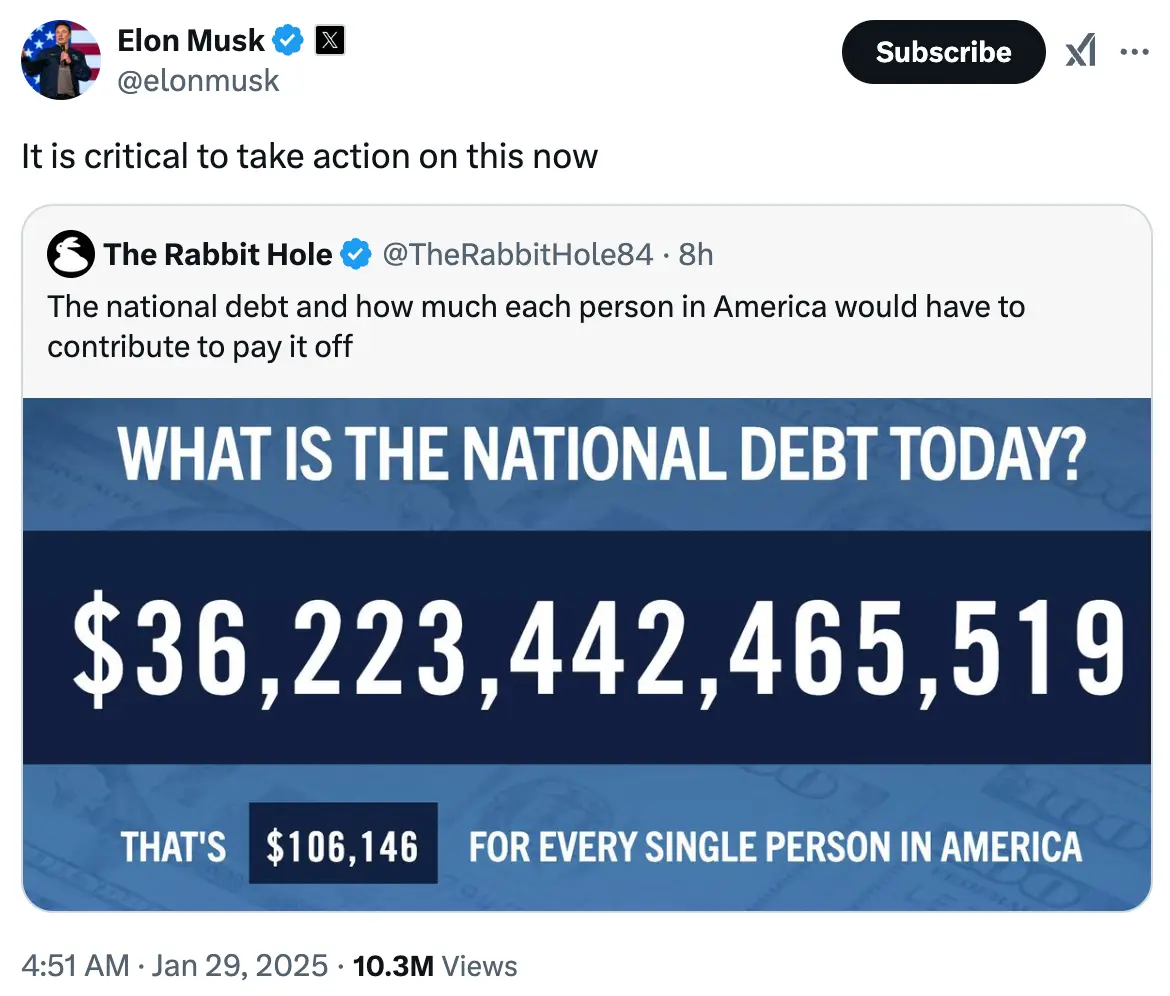Screen dimensions: 1170x996
Task: Open The Rabbit Hole display name
Action: coord(217,254)
